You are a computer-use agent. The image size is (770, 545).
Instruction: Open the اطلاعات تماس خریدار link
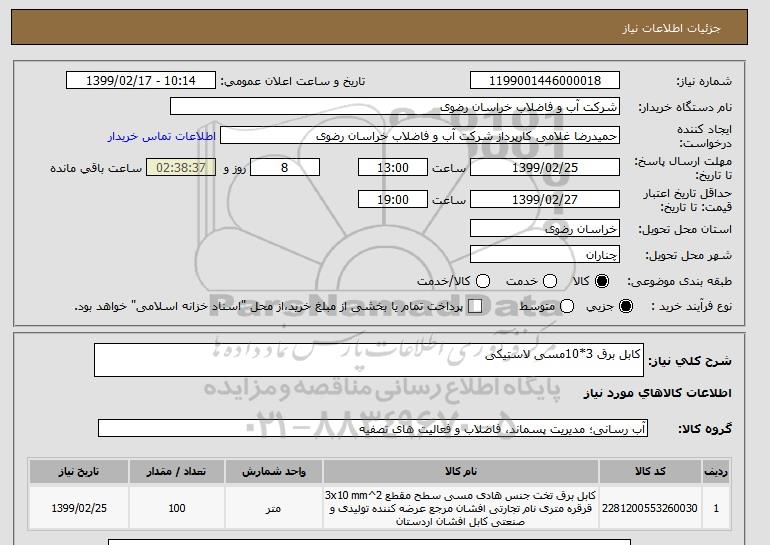point(162,136)
